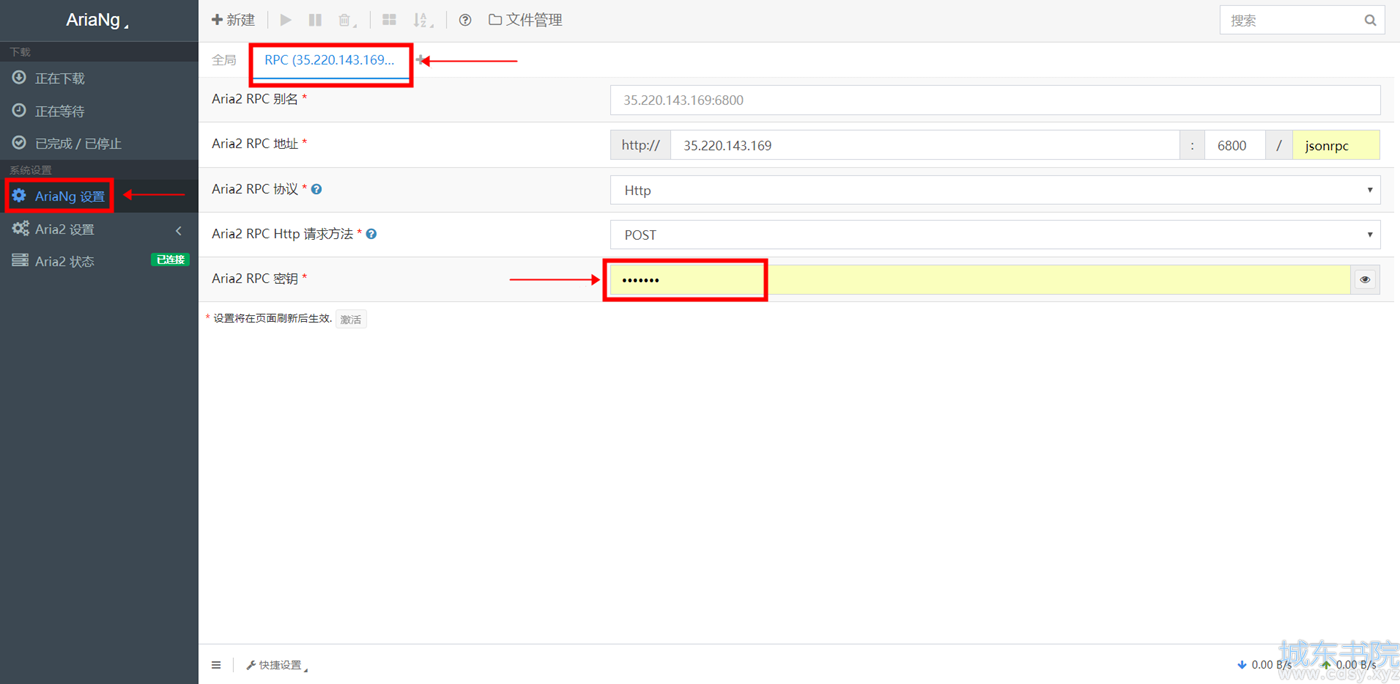Click the RPC 密钥 password field
The width and height of the screenshot is (1400, 684).
pos(980,280)
